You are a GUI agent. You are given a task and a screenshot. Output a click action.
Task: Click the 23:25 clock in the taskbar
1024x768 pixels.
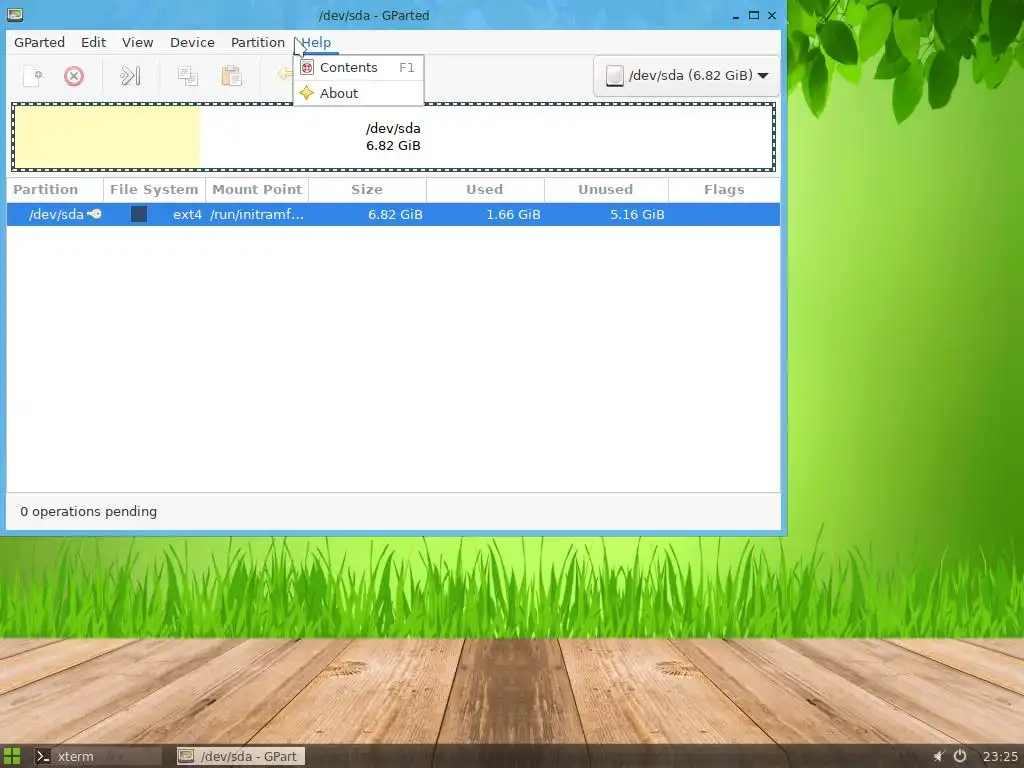click(x=1000, y=756)
